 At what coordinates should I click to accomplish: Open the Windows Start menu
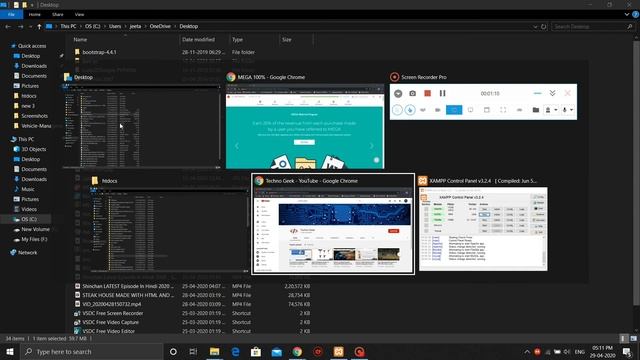click(10, 351)
